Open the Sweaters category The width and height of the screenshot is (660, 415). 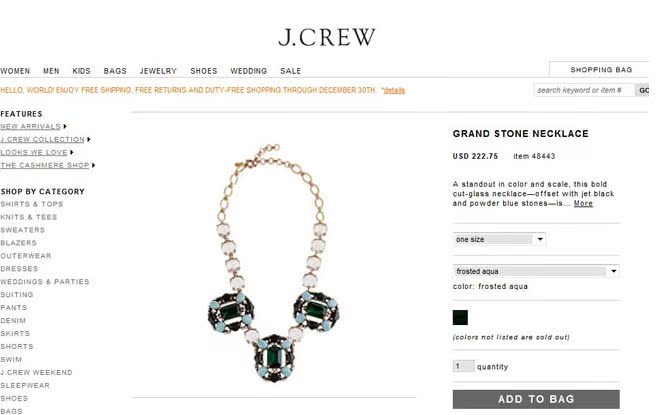22,230
